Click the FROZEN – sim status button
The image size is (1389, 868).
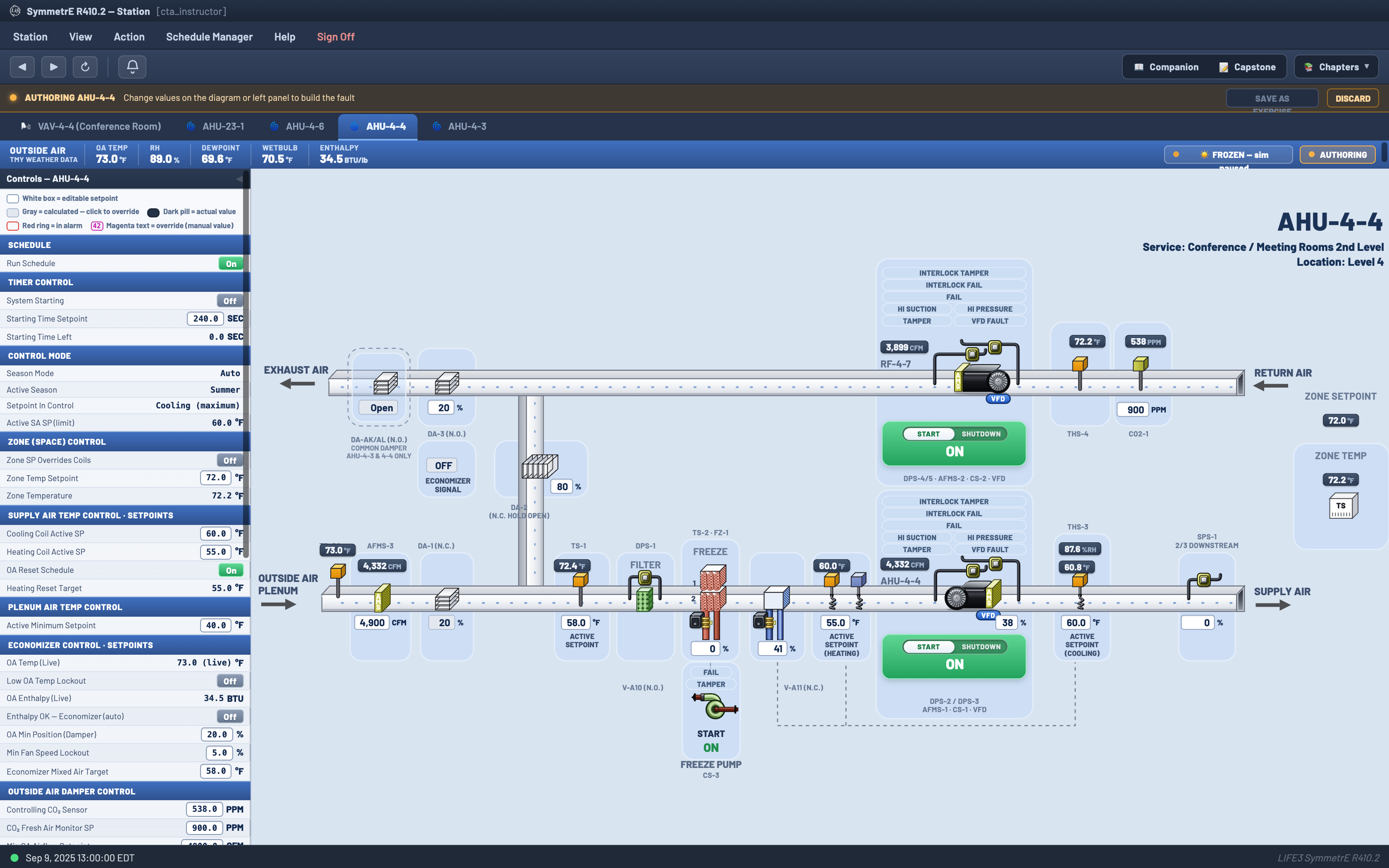(1228, 155)
